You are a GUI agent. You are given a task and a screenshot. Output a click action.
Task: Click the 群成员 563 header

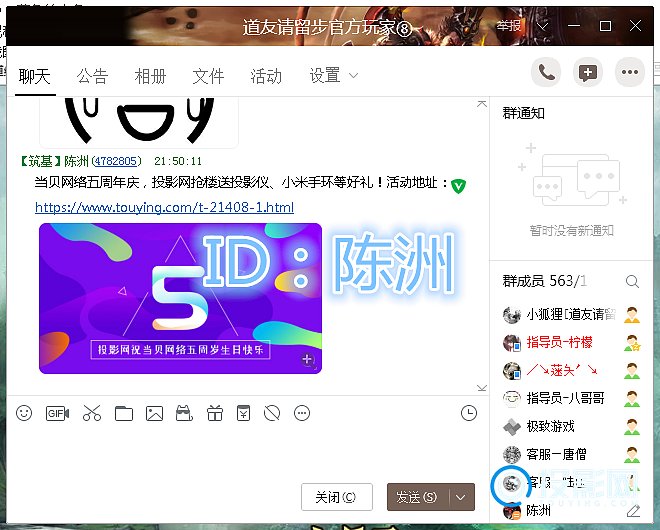tap(544, 281)
